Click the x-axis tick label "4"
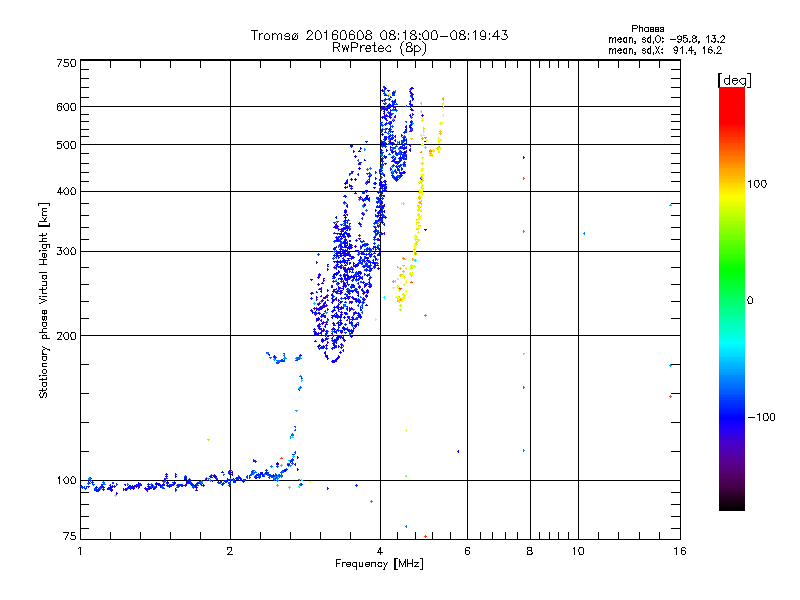The height and width of the screenshot is (600, 800). [380, 551]
